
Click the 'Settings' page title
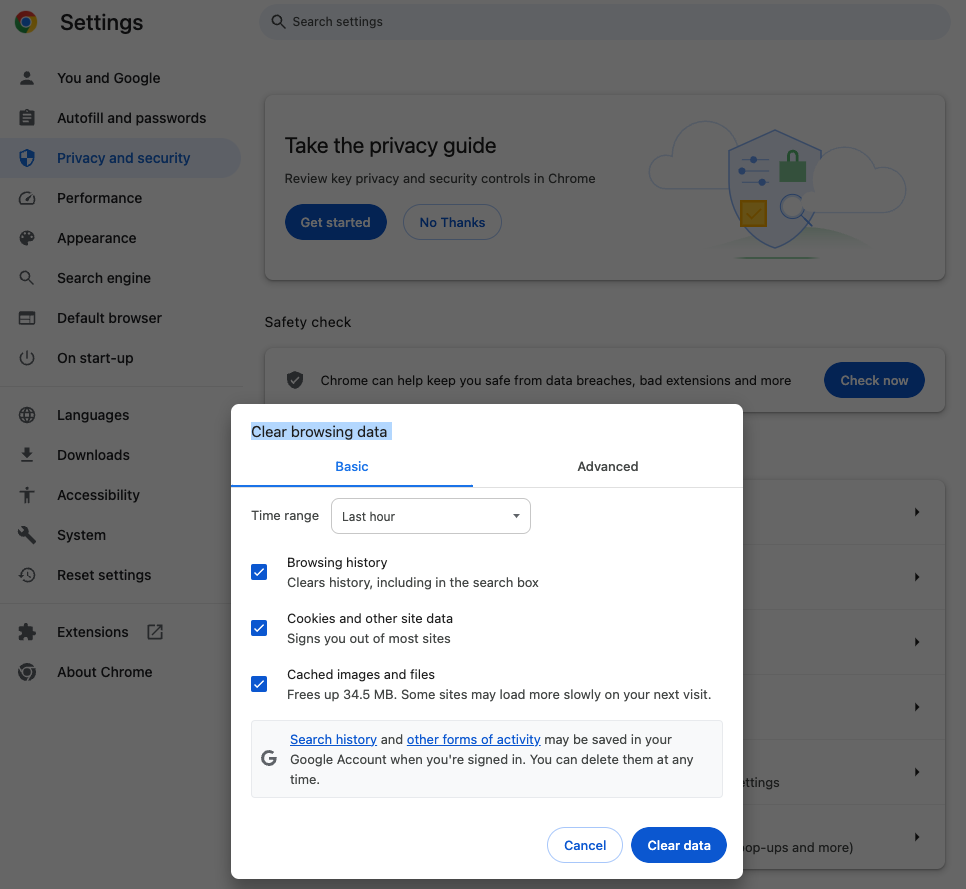pos(102,22)
